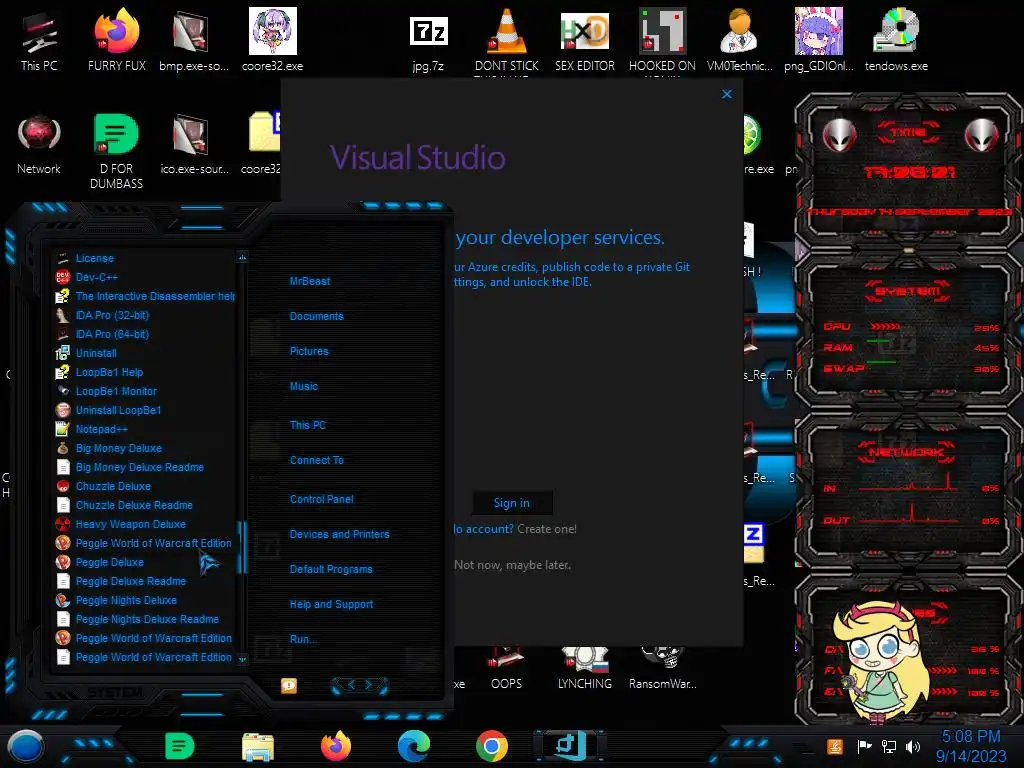
Task: Open the Network desktop icon
Action: (39, 144)
